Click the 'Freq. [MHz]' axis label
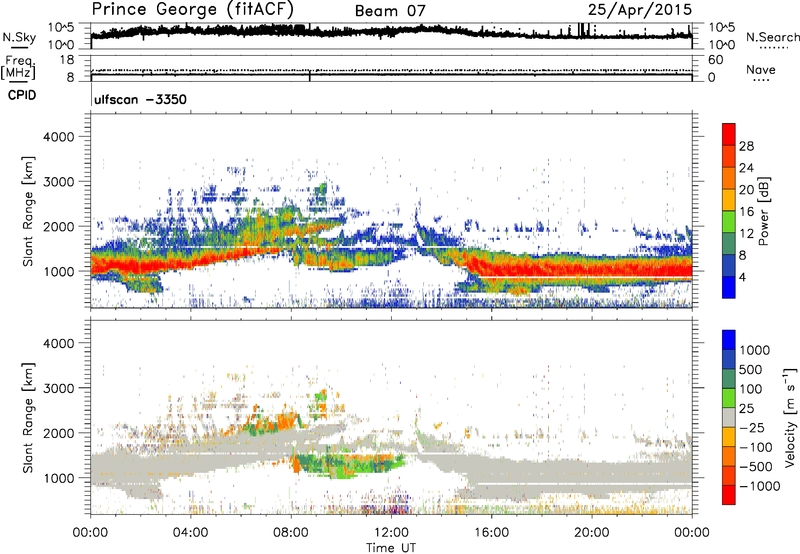The image size is (800, 554). pyautogui.click(x=19, y=67)
